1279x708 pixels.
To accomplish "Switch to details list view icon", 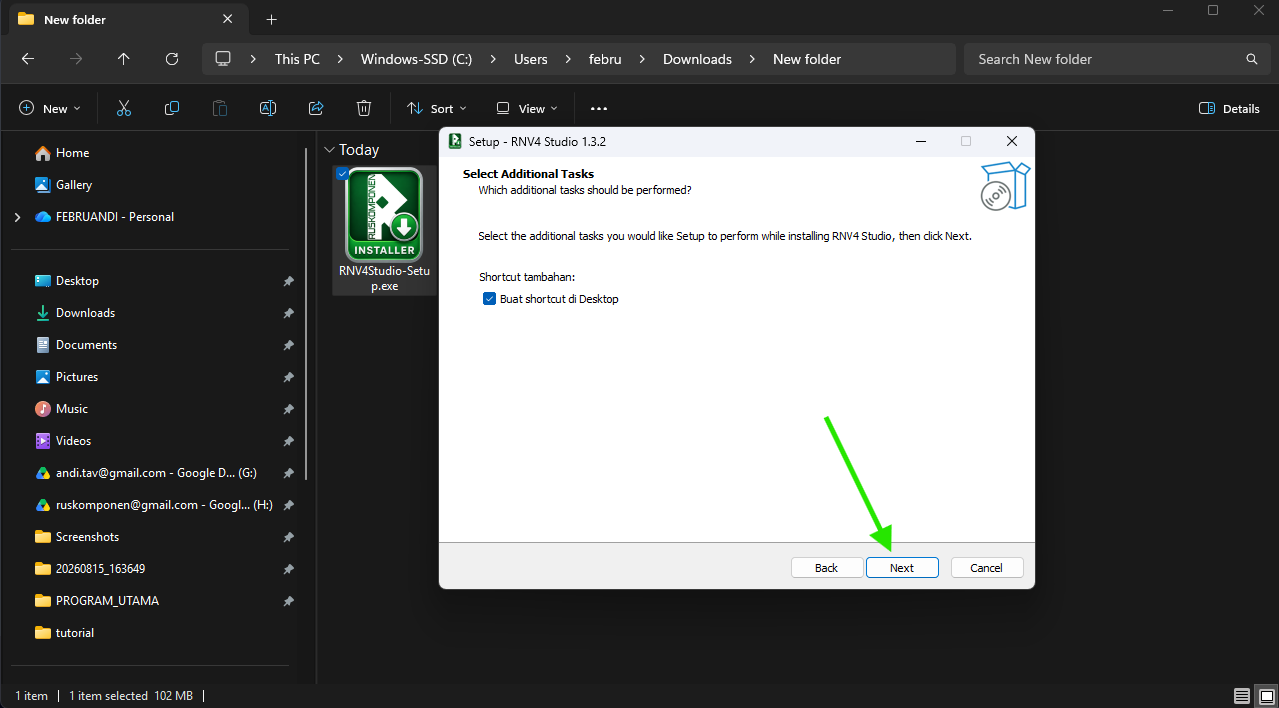I will [1241, 696].
